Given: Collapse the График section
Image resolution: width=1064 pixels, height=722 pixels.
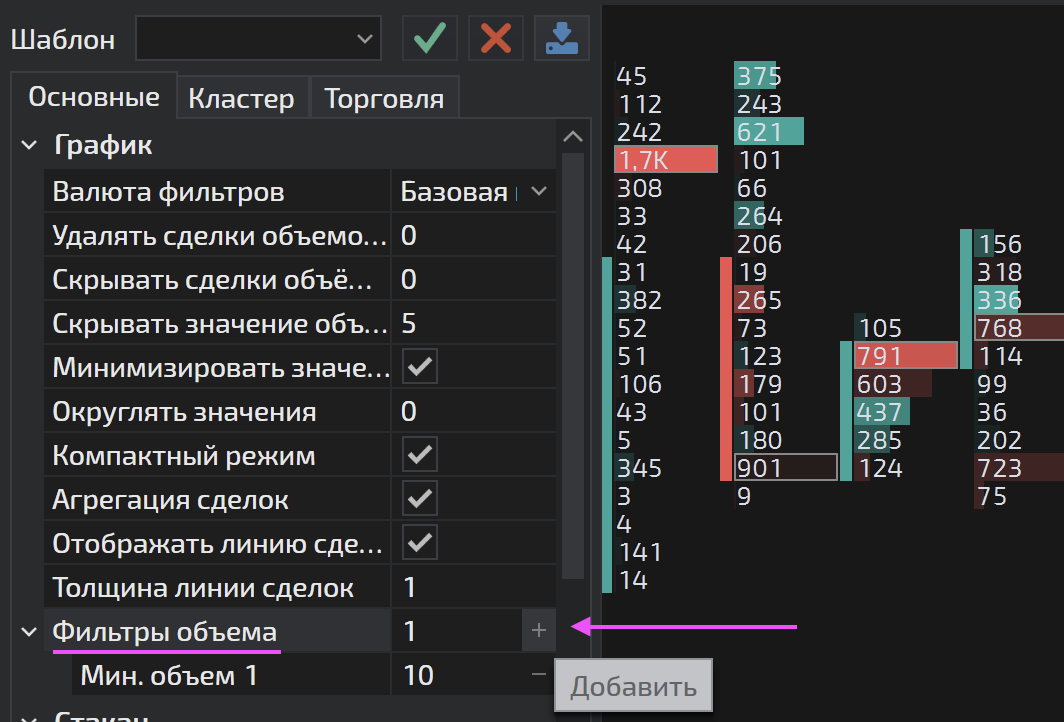Looking at the screenshot, I should click(29, 146).
